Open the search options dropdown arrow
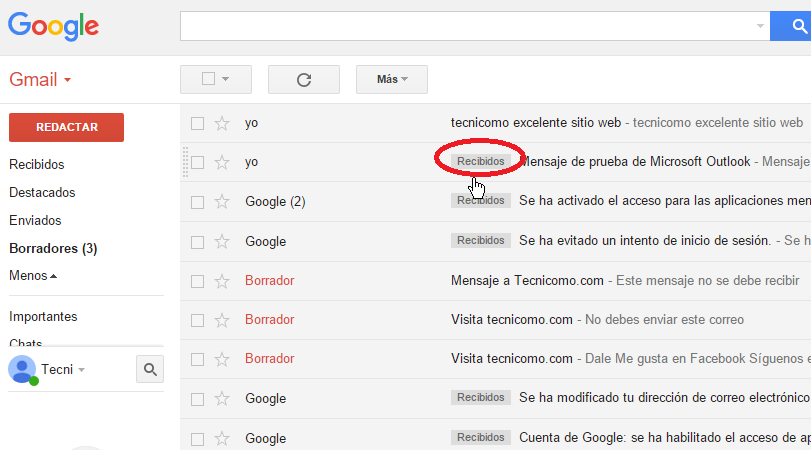 click(x=760, y=26)
